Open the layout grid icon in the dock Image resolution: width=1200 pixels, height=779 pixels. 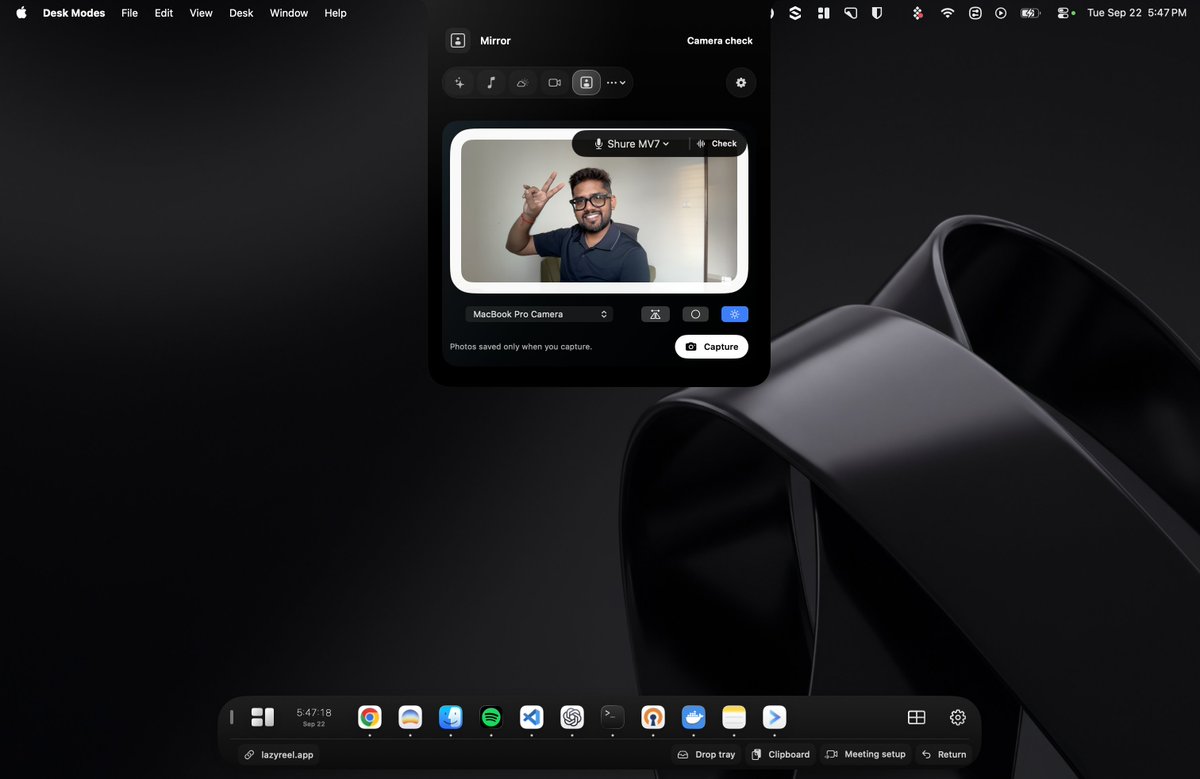[916, 717]
